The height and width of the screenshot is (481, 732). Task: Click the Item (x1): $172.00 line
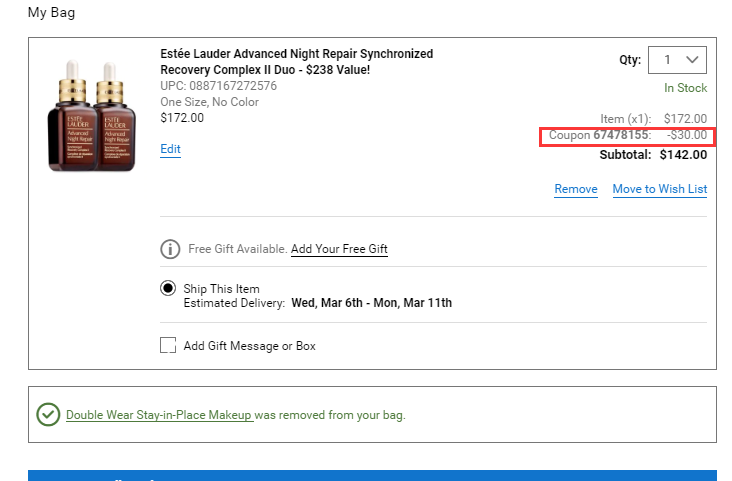pos(654,119)
